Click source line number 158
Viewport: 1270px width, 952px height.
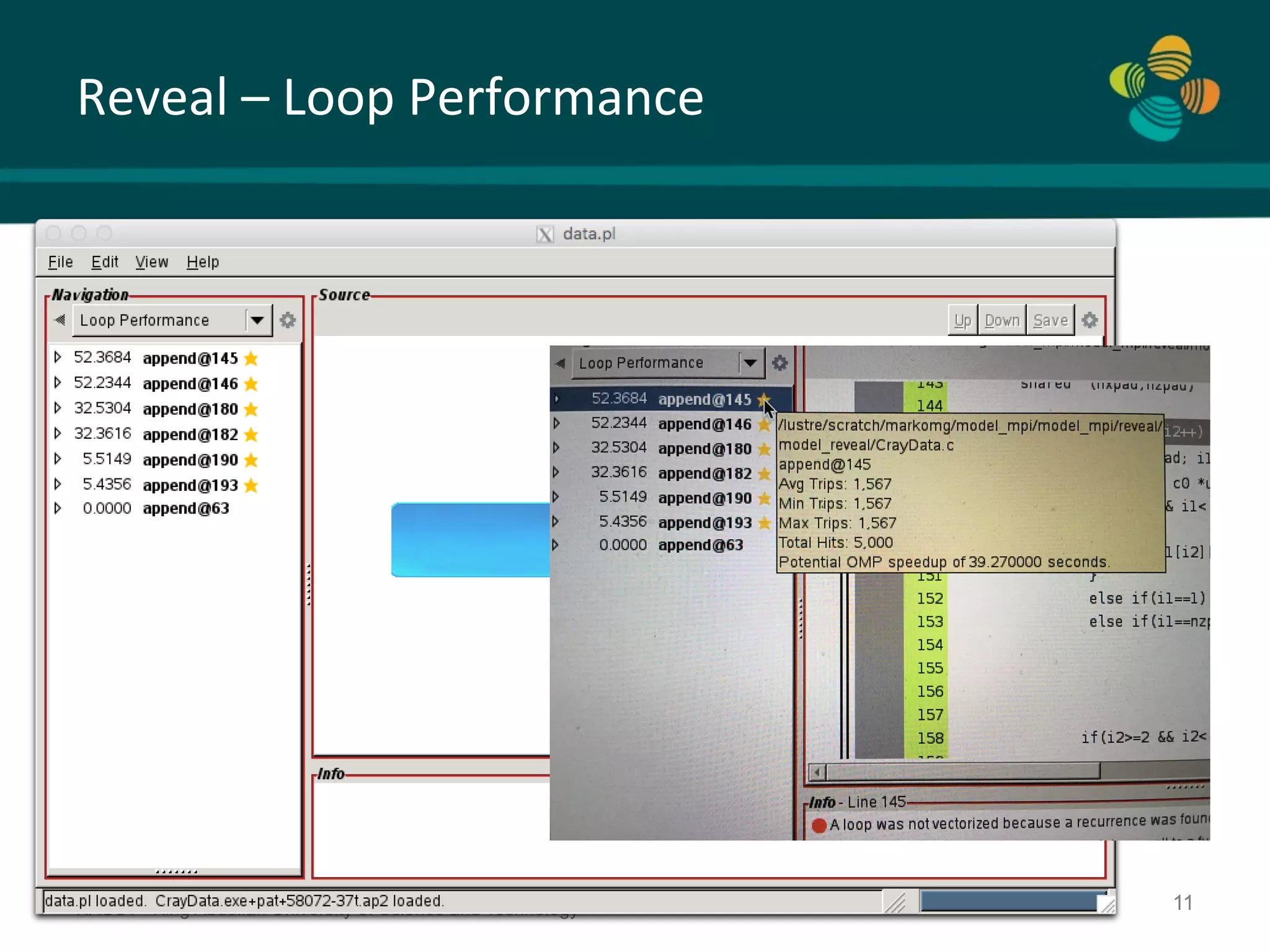(930, 739)
